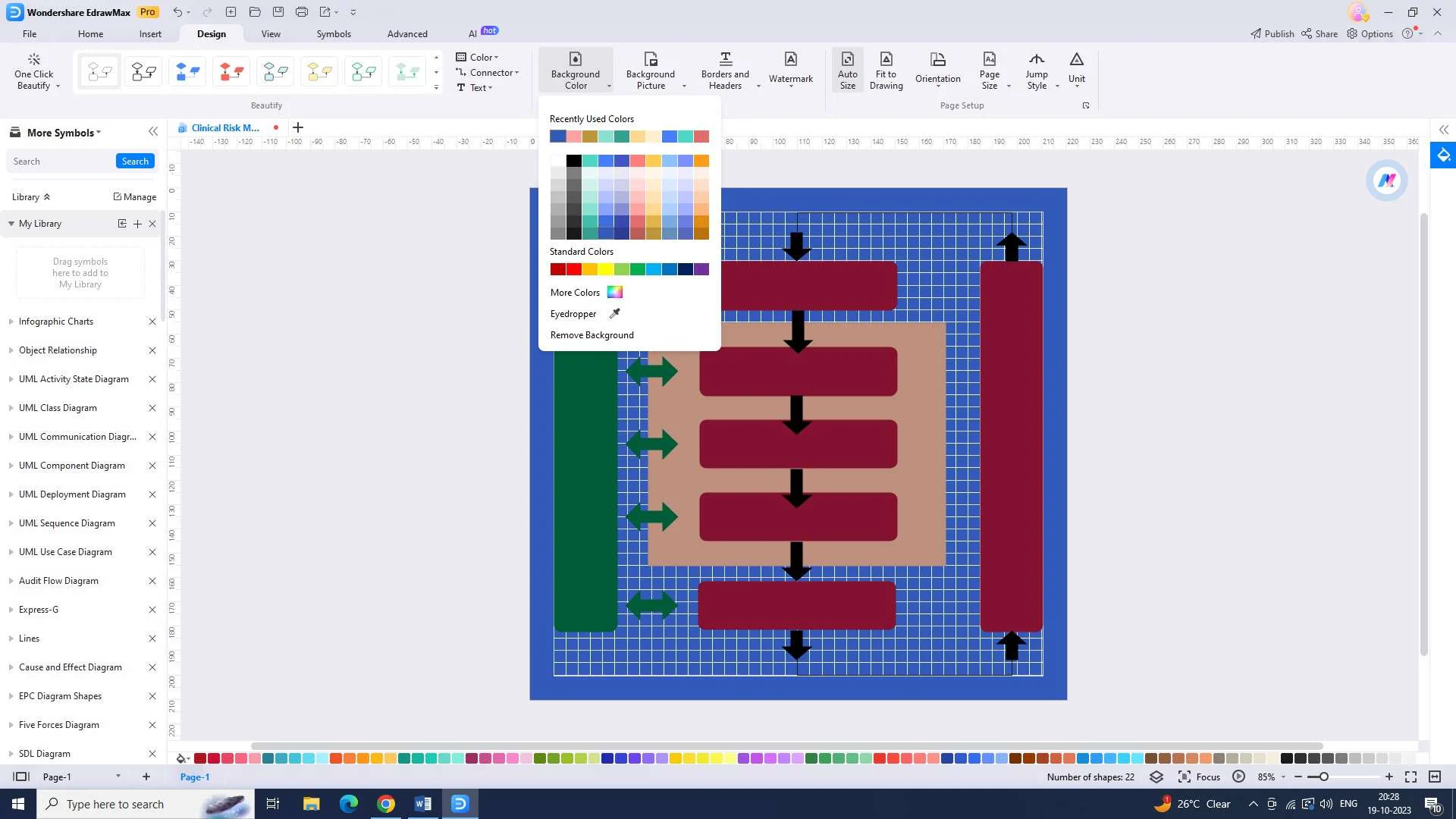1456x819 pixels.
Task: Click the More Colors option
Action: coord(575,292)
